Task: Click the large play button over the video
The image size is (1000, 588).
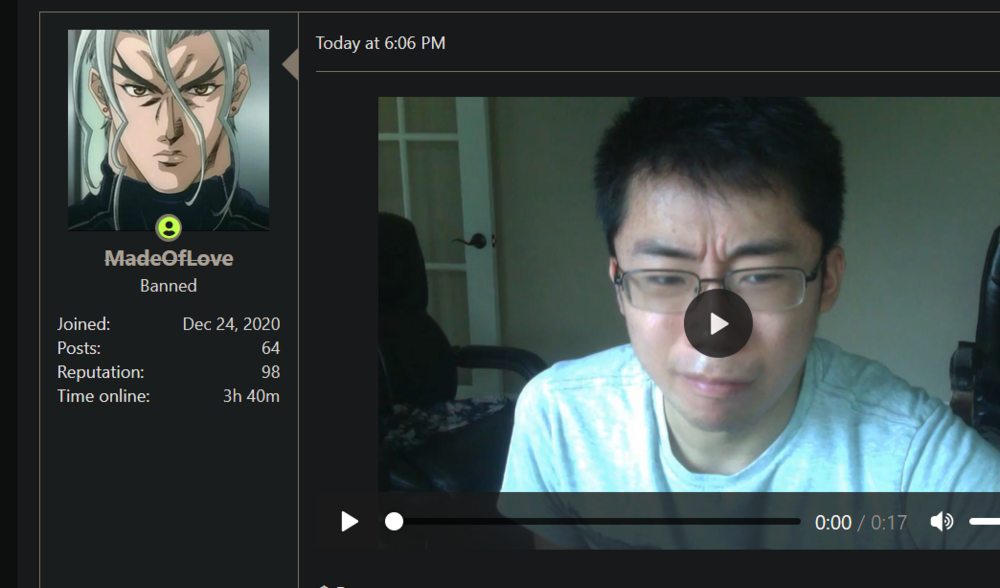Action: point(718,323)
